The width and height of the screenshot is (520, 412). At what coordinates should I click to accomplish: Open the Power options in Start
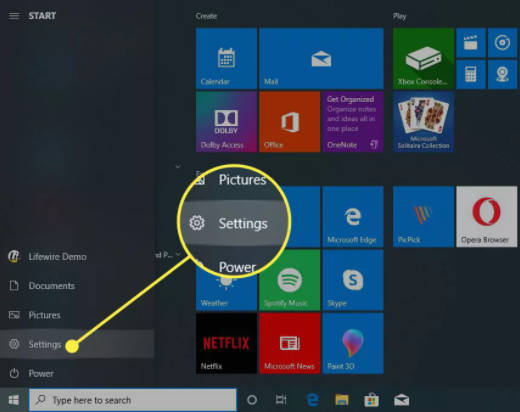(77, 373)
